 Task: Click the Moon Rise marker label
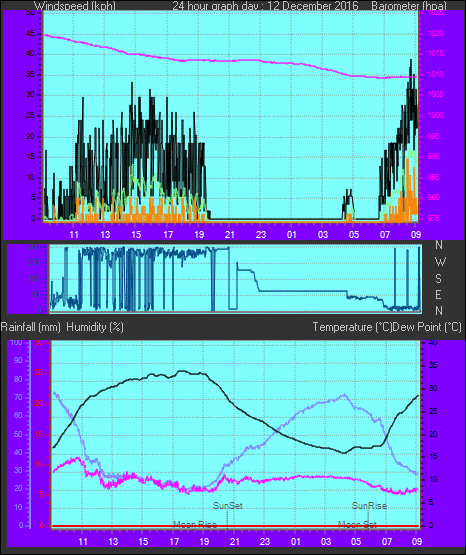click(195, 524)
